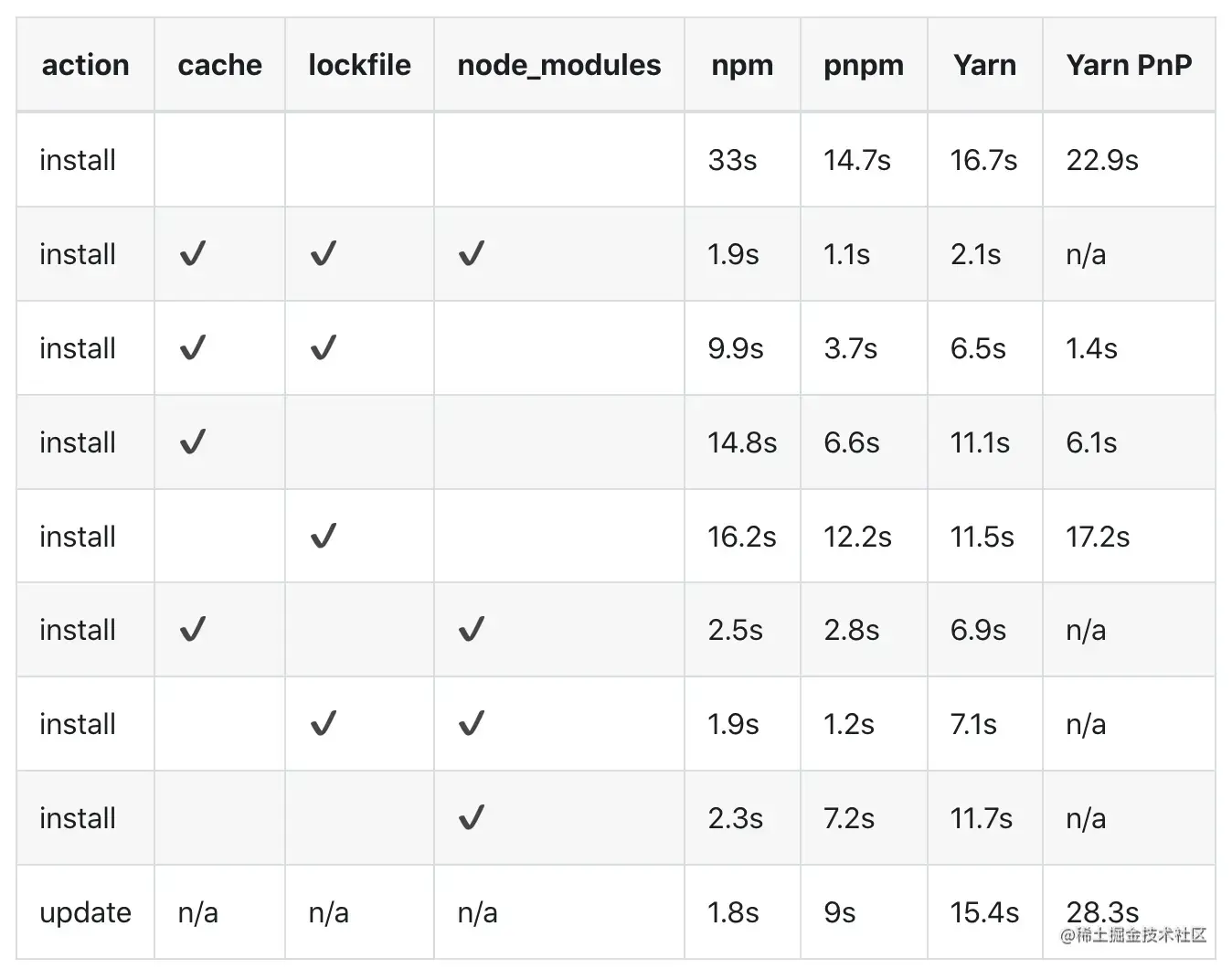Click the "Yarn PnP" column header

point(1129,65)
